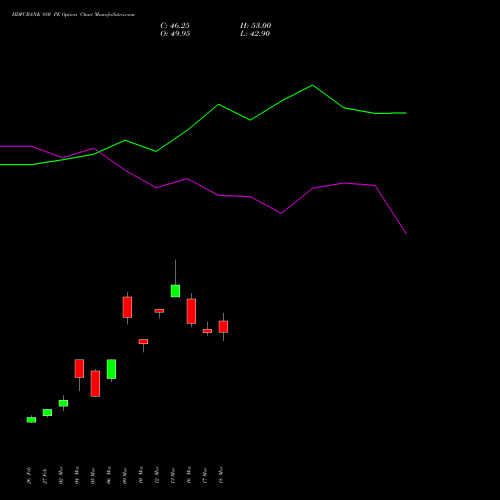Click the 12 Mar date label
The height and width of the screenshot is (500, 500).
point(157,475)
